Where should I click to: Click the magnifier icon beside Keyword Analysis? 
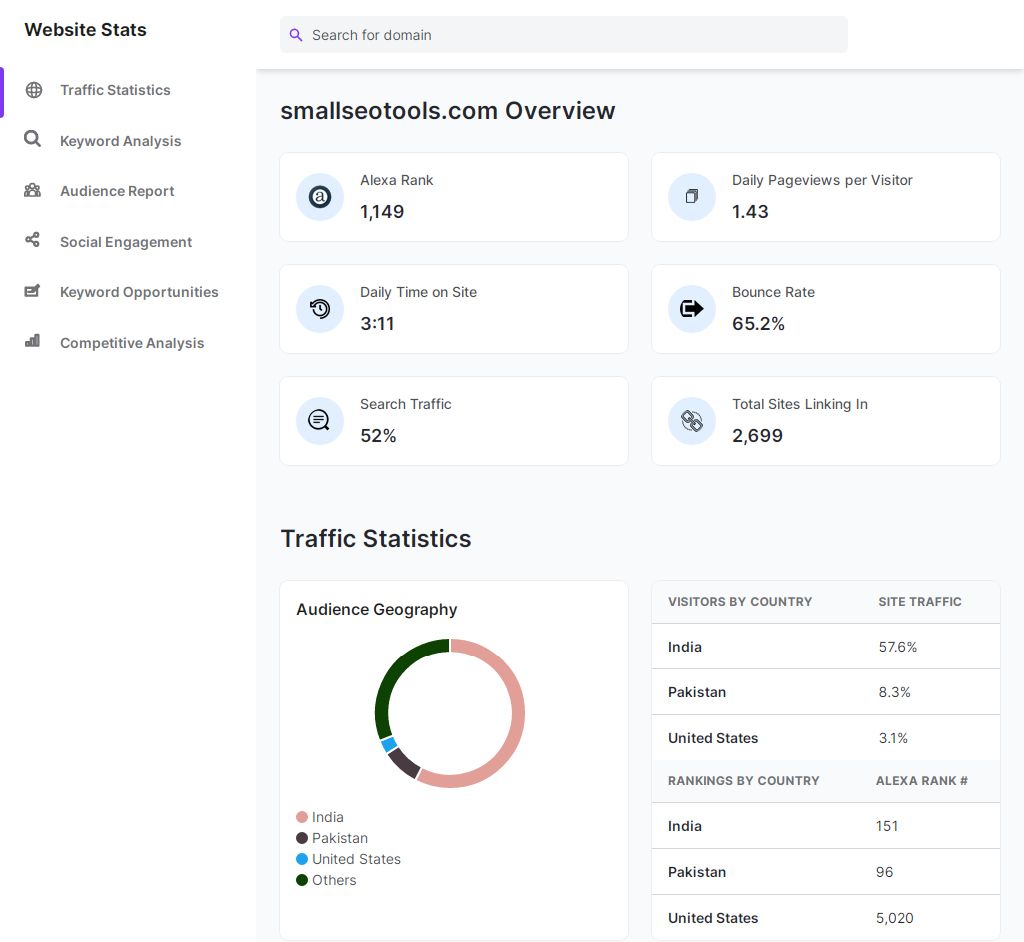[x=33, y=139]
